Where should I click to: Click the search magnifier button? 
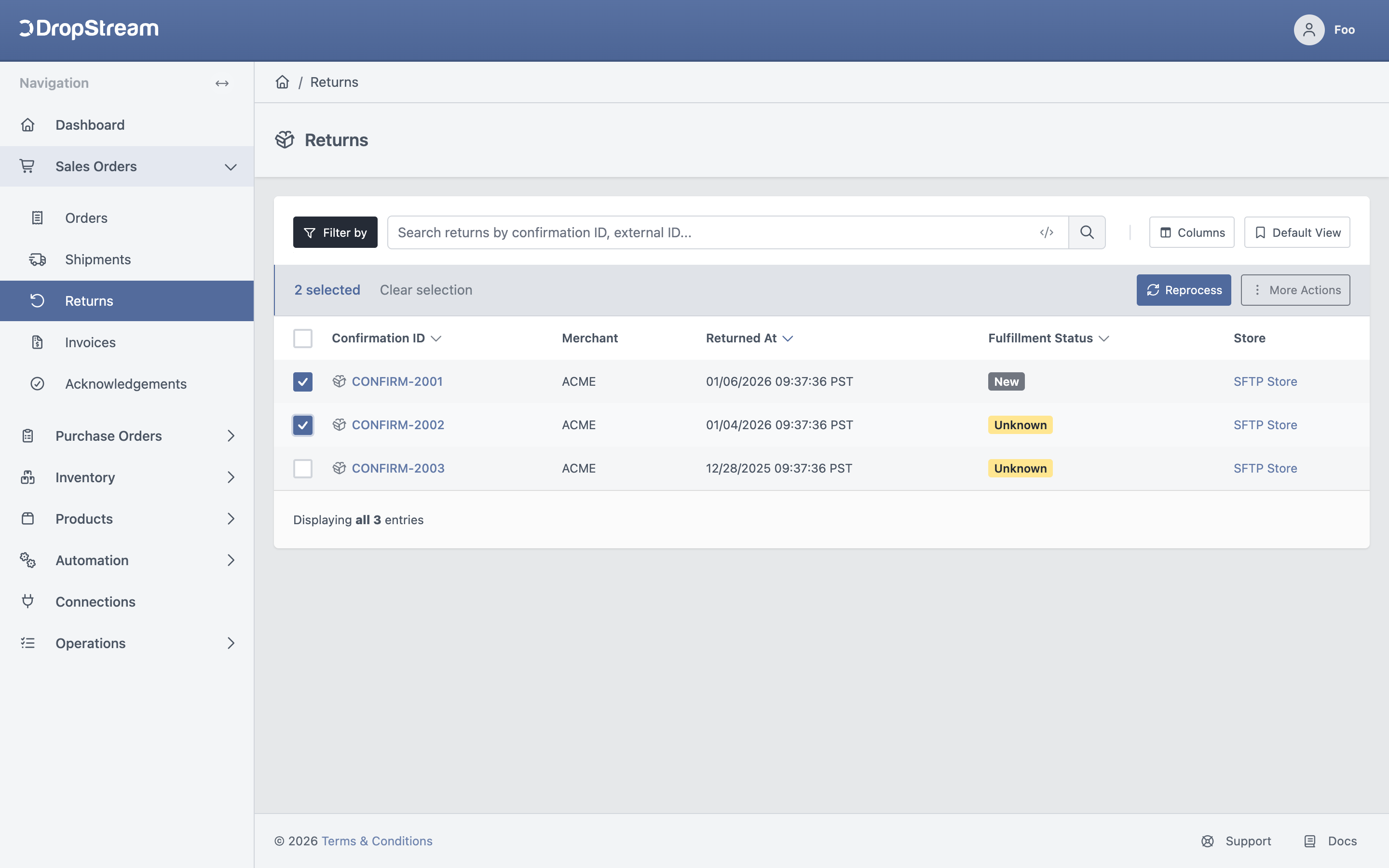[1087, 232]
